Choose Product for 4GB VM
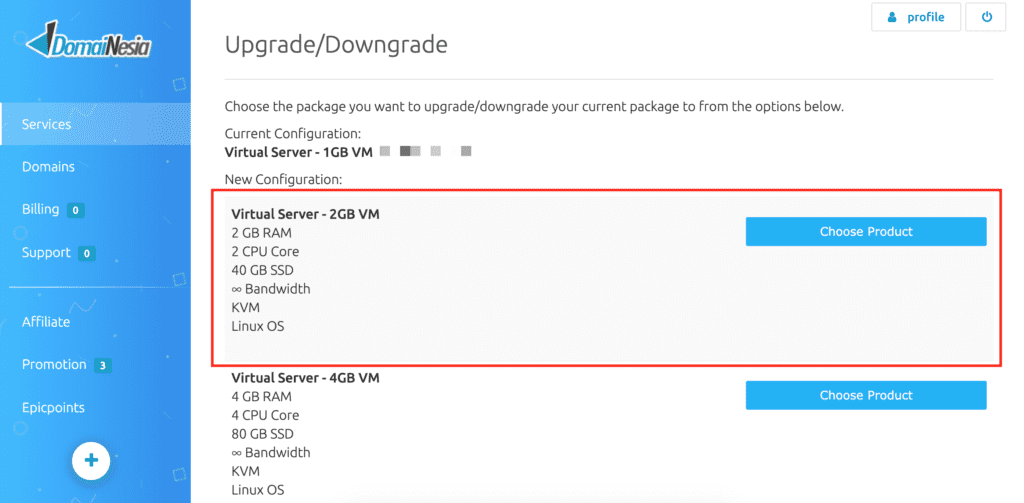 [x=866, y=395]
